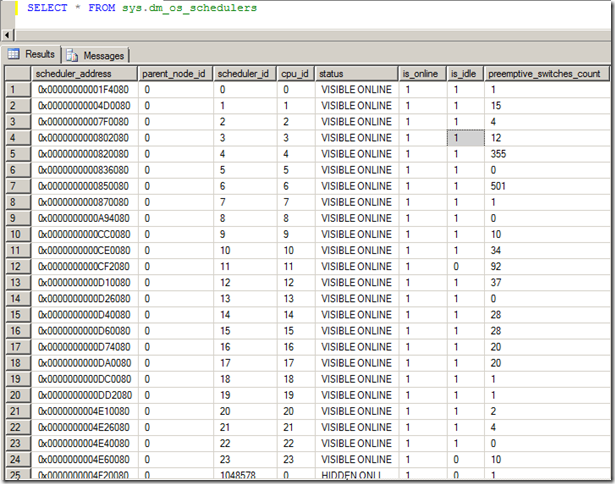
Task: Select row header number 1
Action: point(18,90)
